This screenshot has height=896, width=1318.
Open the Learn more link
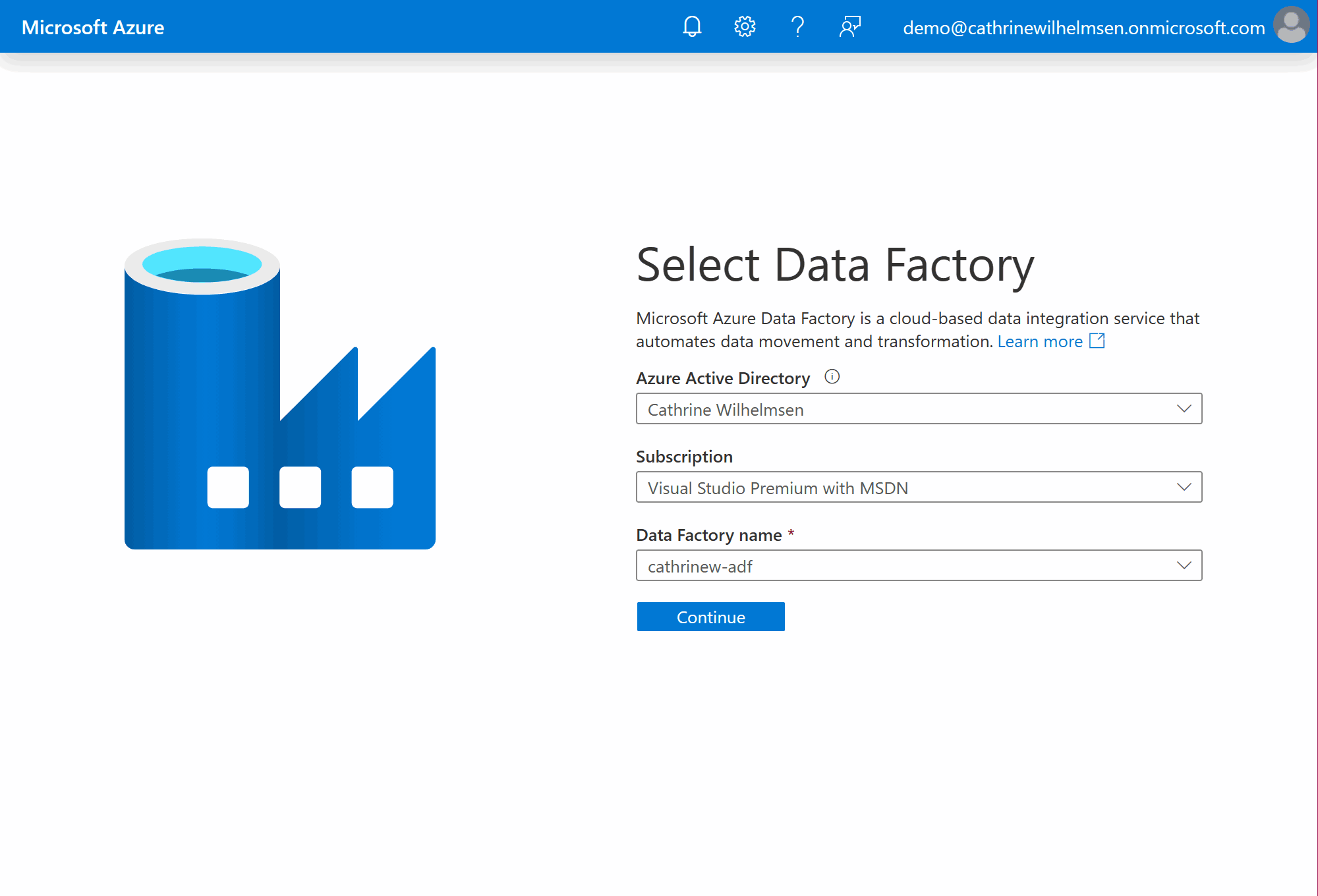click(x=1040, y=341)
